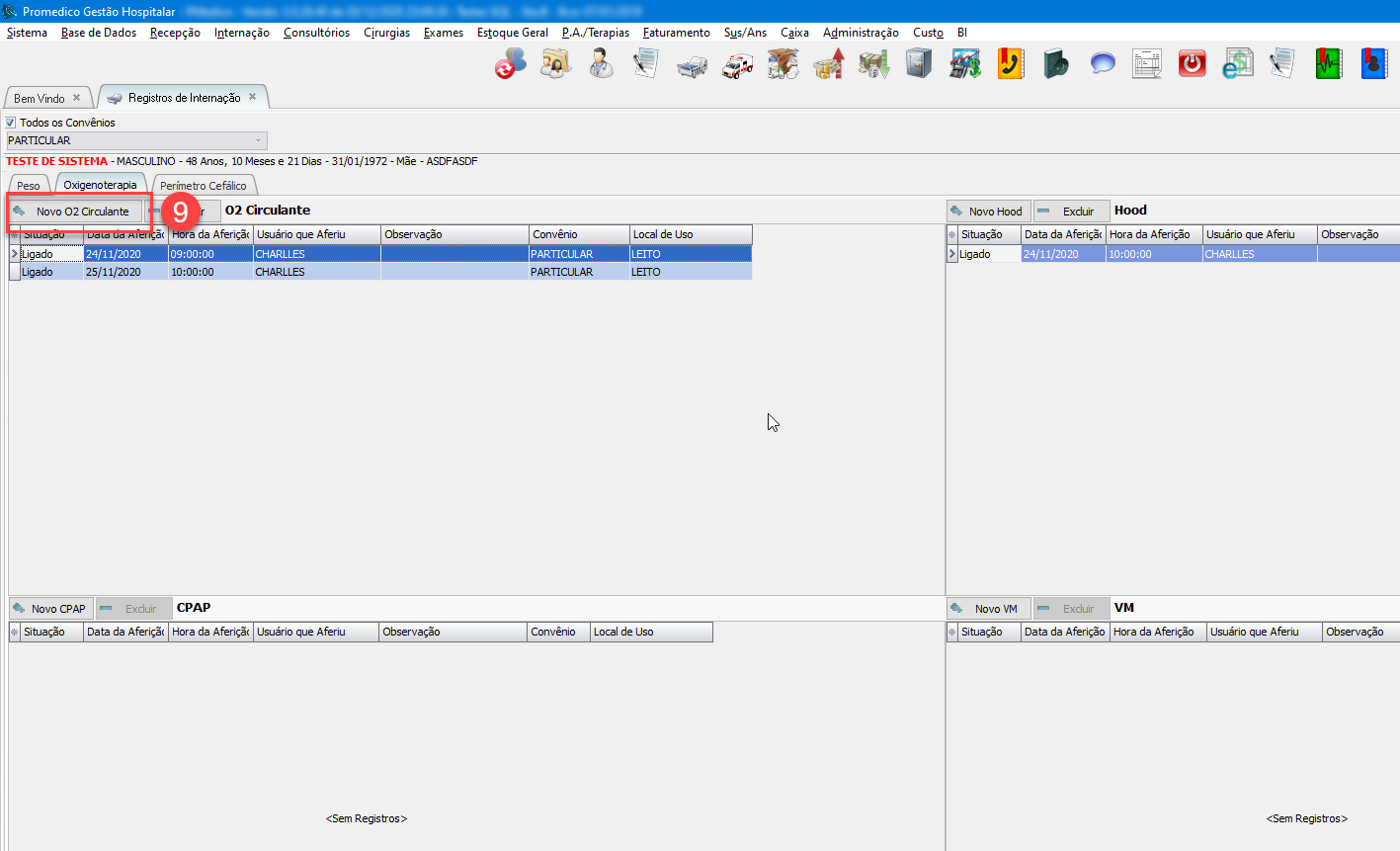The height and width of the screenshot is (851, 1400).
Task: Switch to the Perímetro Cefálico tab
Action: [204, 186]
